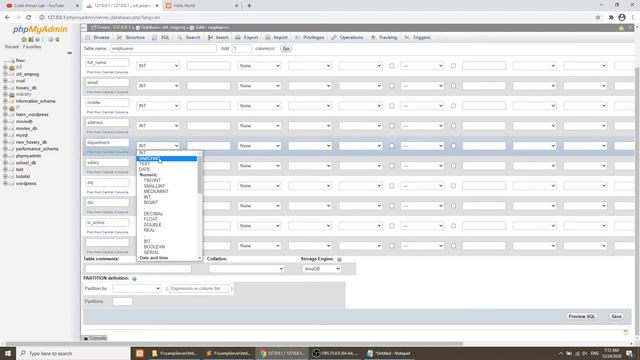Click the type list's vertical scrollbar
Screen dimensions: 640x360
pyautogui.click(x=200, y=176)
